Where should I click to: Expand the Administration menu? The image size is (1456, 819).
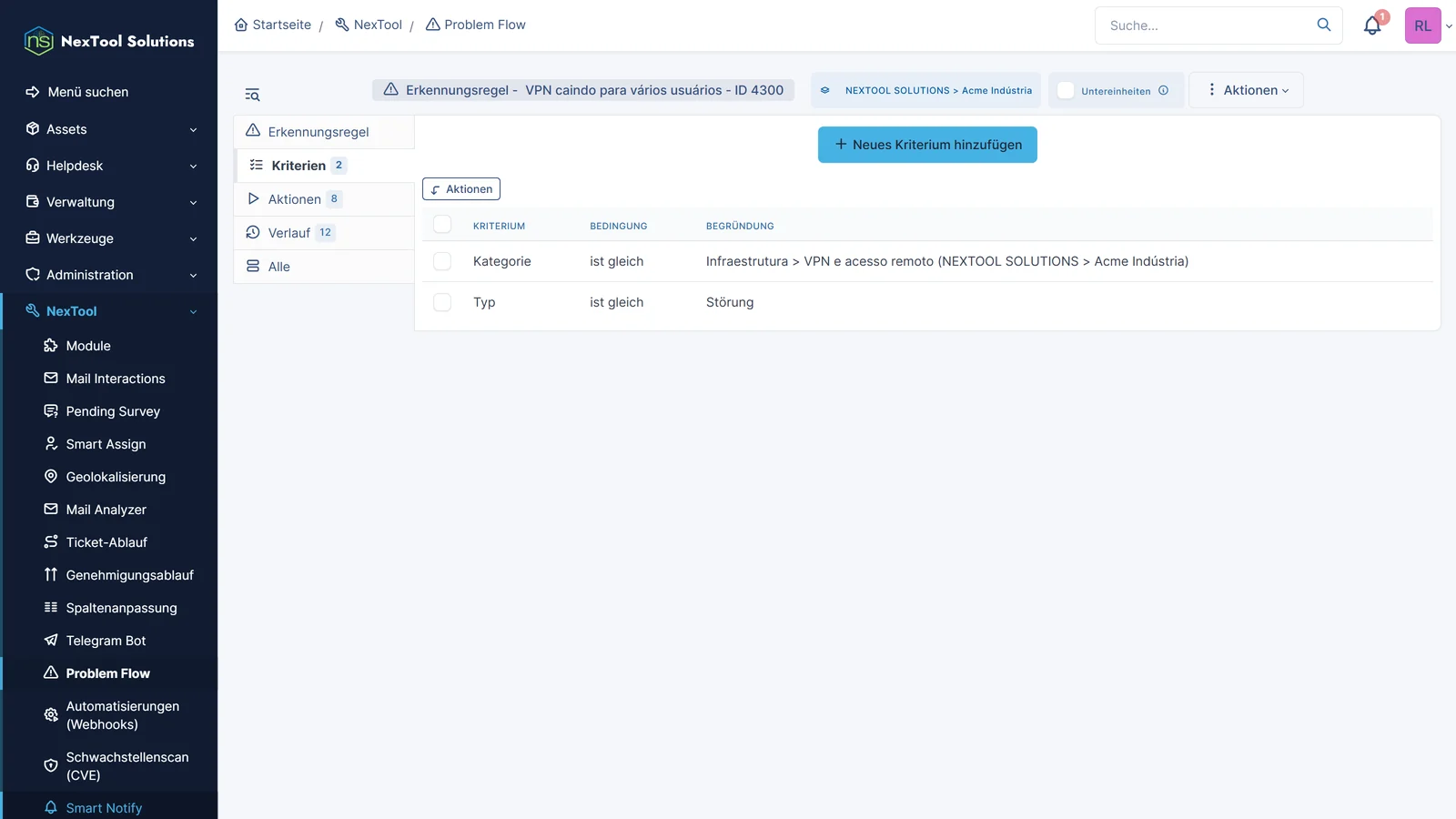pyautogui.click(x=109, y=275)
